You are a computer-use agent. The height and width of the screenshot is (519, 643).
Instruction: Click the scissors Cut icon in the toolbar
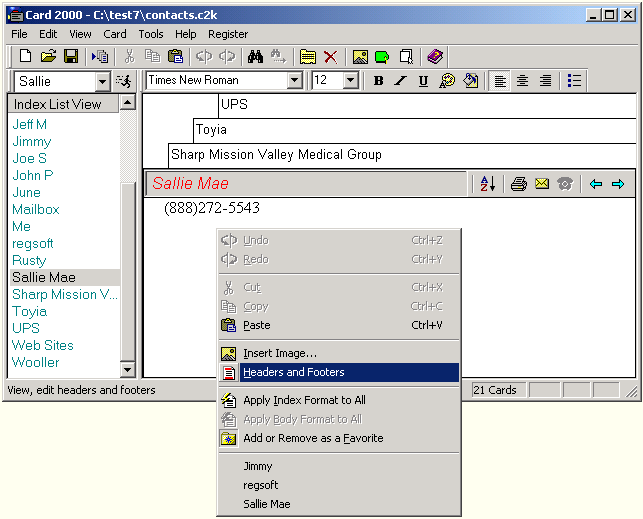(x=129, y=56)
